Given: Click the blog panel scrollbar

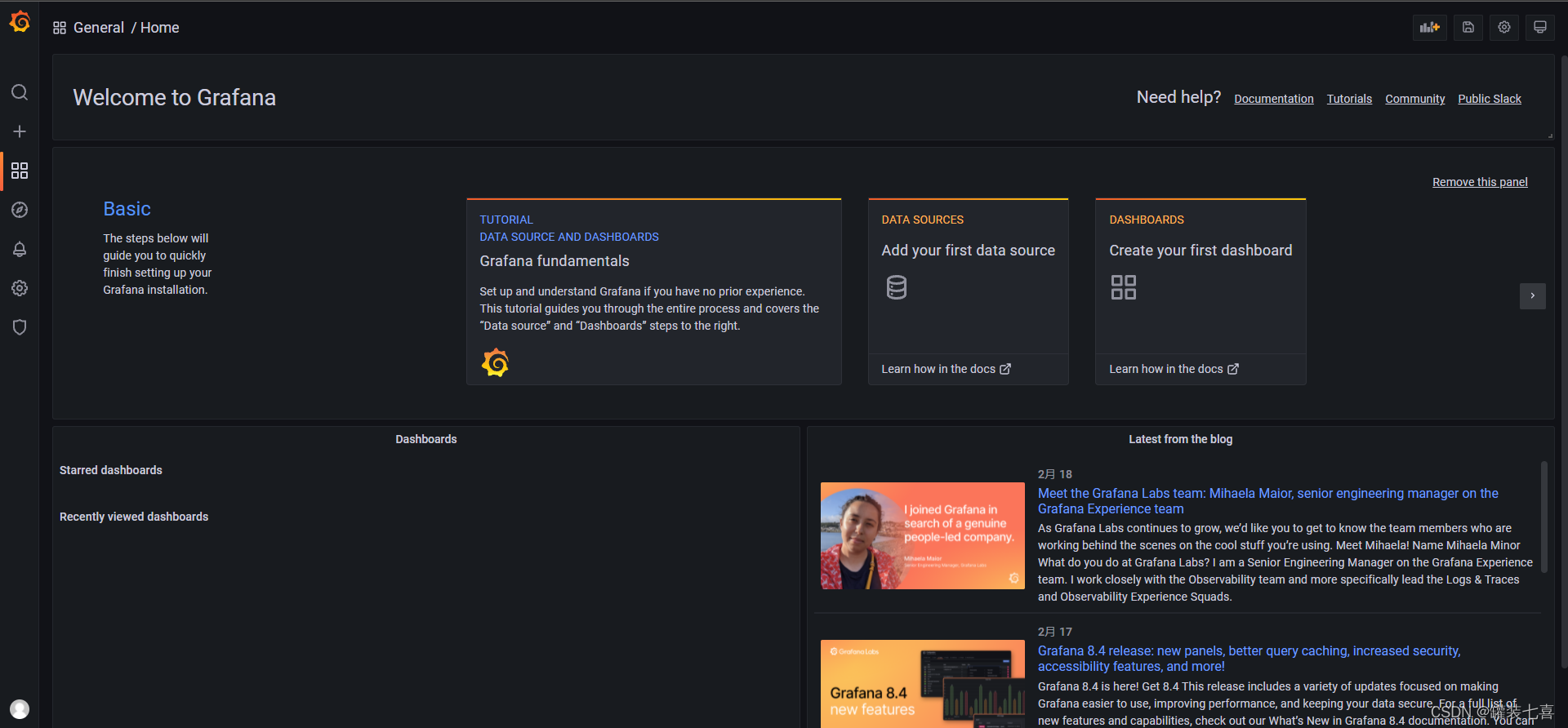Looking at the screenshot, I should (1544, 517).
